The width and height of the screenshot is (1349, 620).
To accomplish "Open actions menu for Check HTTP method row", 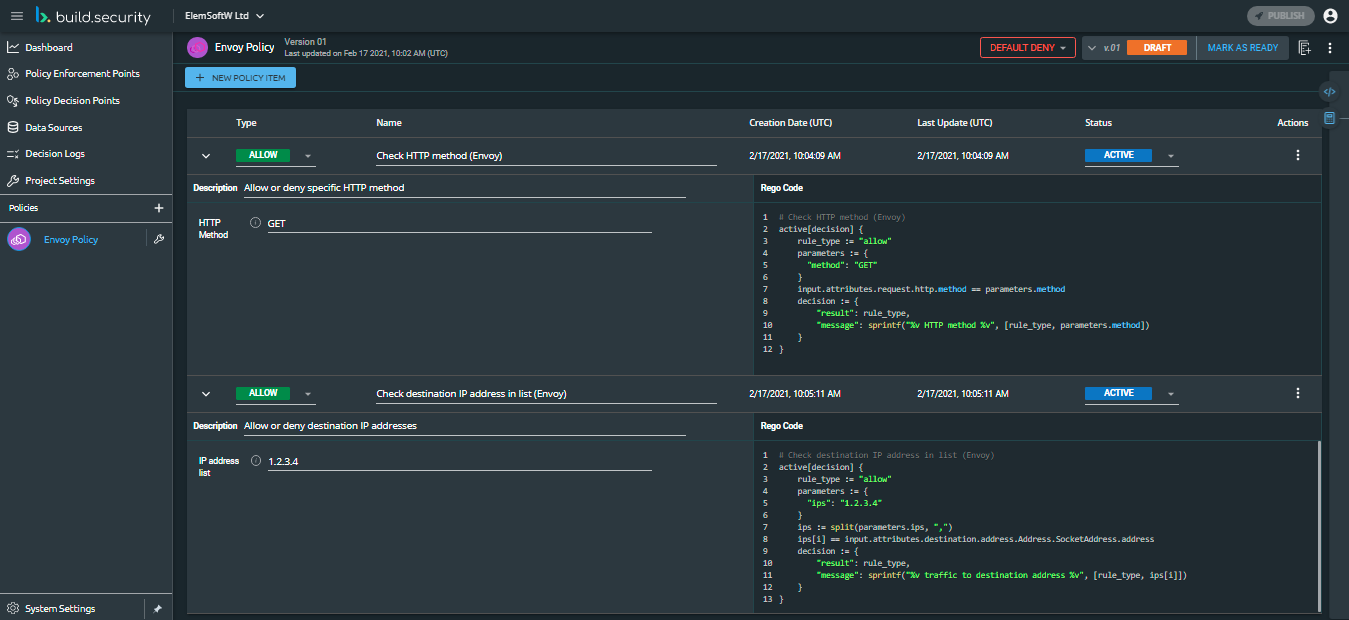I will [1298, 155].
